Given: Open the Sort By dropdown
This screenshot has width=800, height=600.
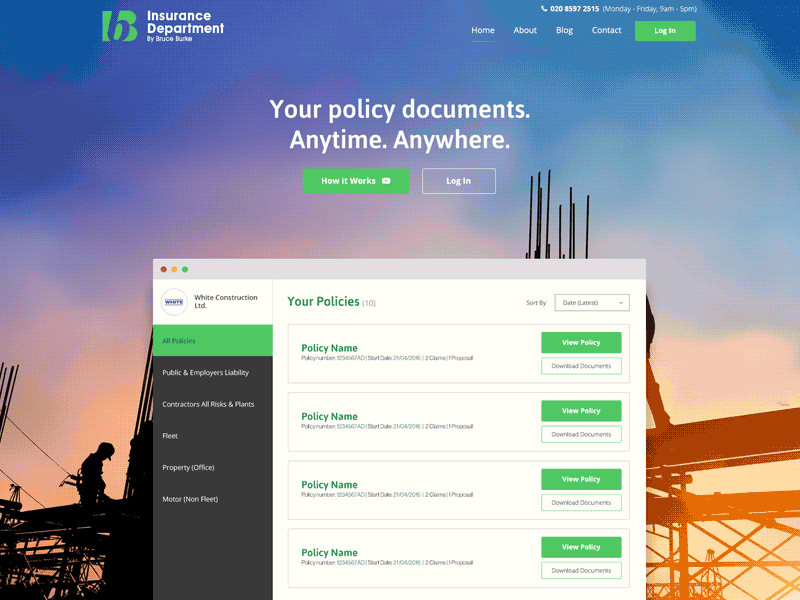Looking at the screenshot, I should pos(593,302).
